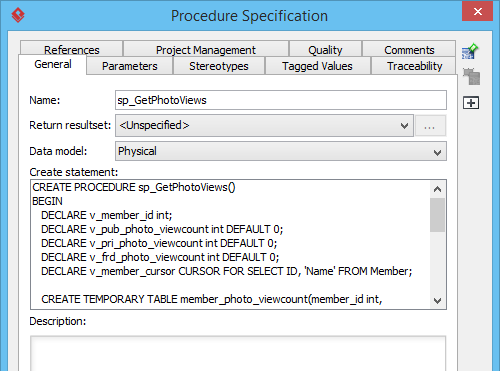This screenshot has width=500, height=371.
Task: Click the plus expand icon on the right side
Action: click(x=471, y=103)
